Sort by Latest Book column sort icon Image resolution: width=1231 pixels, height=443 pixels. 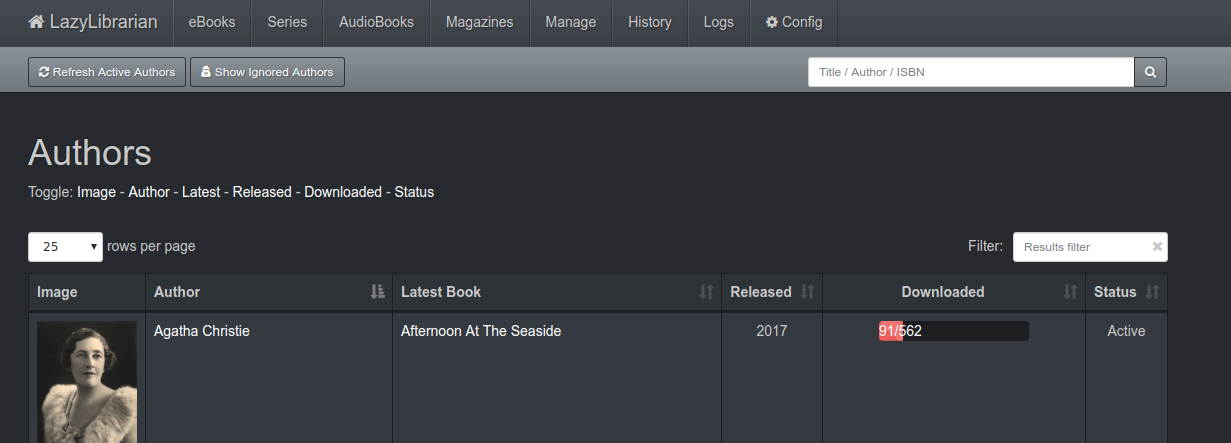pos(706,292)
